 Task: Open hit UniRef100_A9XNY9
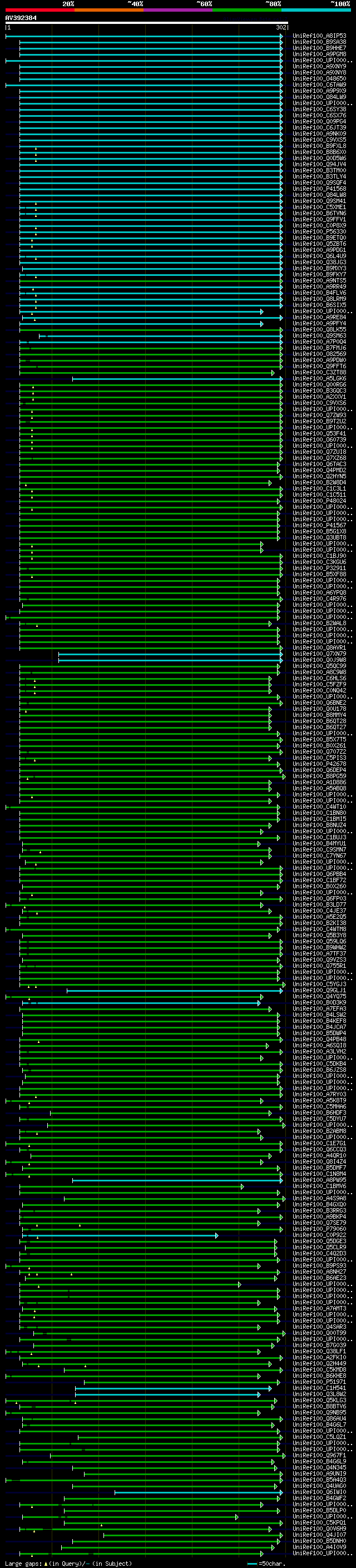(319, 66)
